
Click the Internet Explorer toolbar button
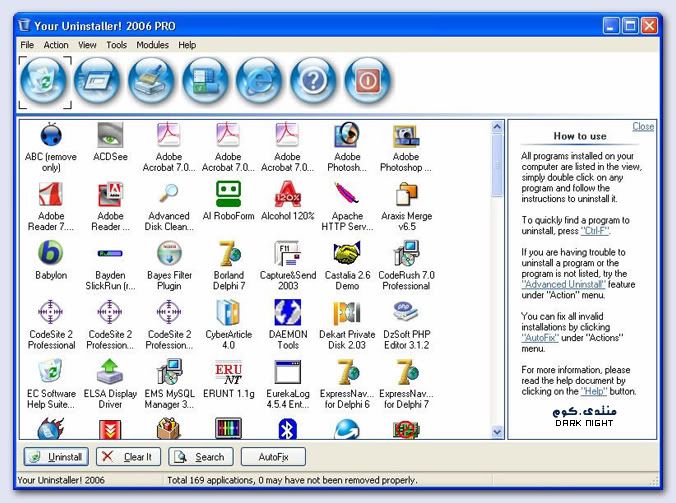(259, 81)
